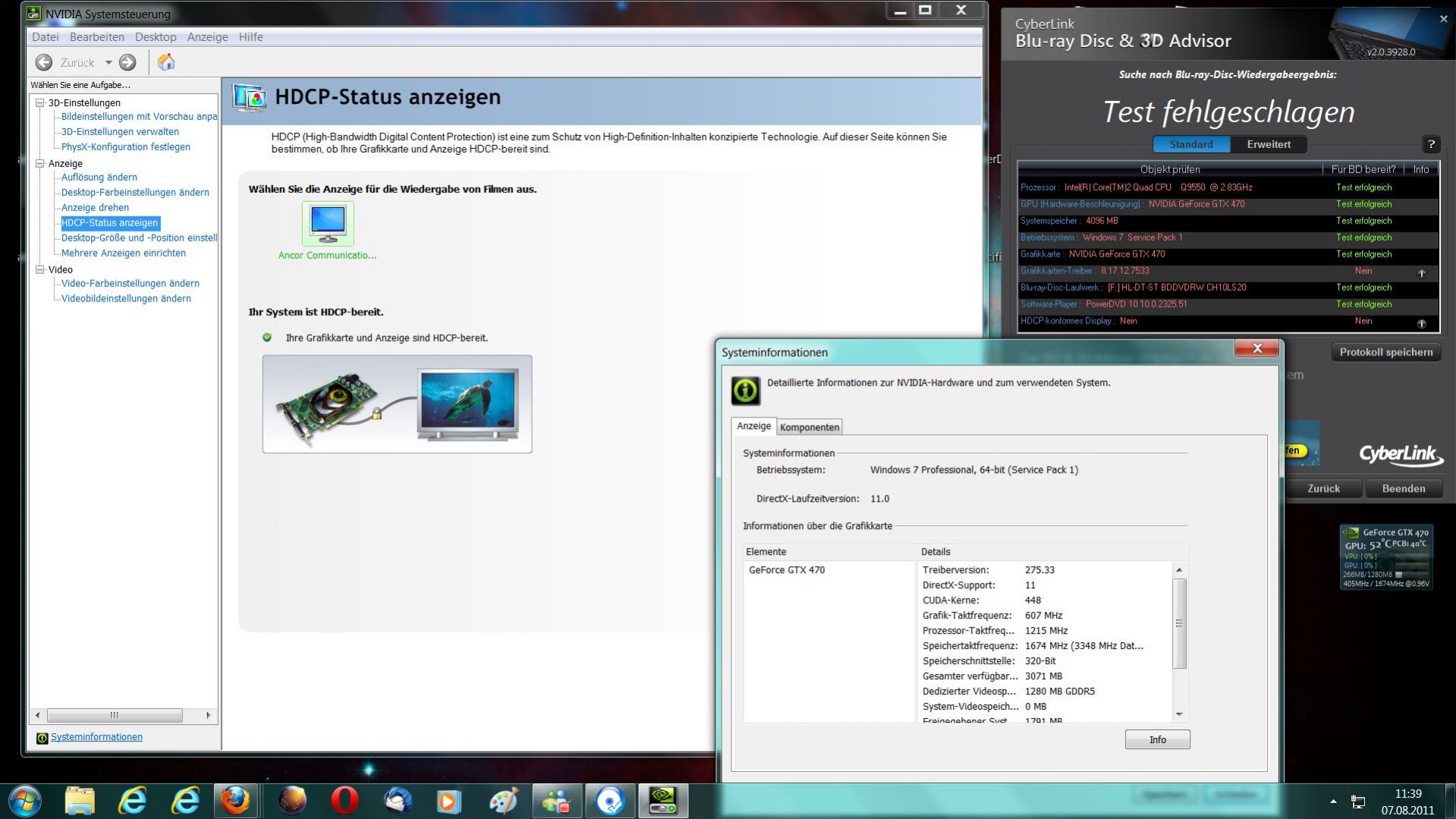Open Bildeinstellungen mit Vorschau anpassen
The width and height of the screenshot is (1456, 819).
pos(139,116)
